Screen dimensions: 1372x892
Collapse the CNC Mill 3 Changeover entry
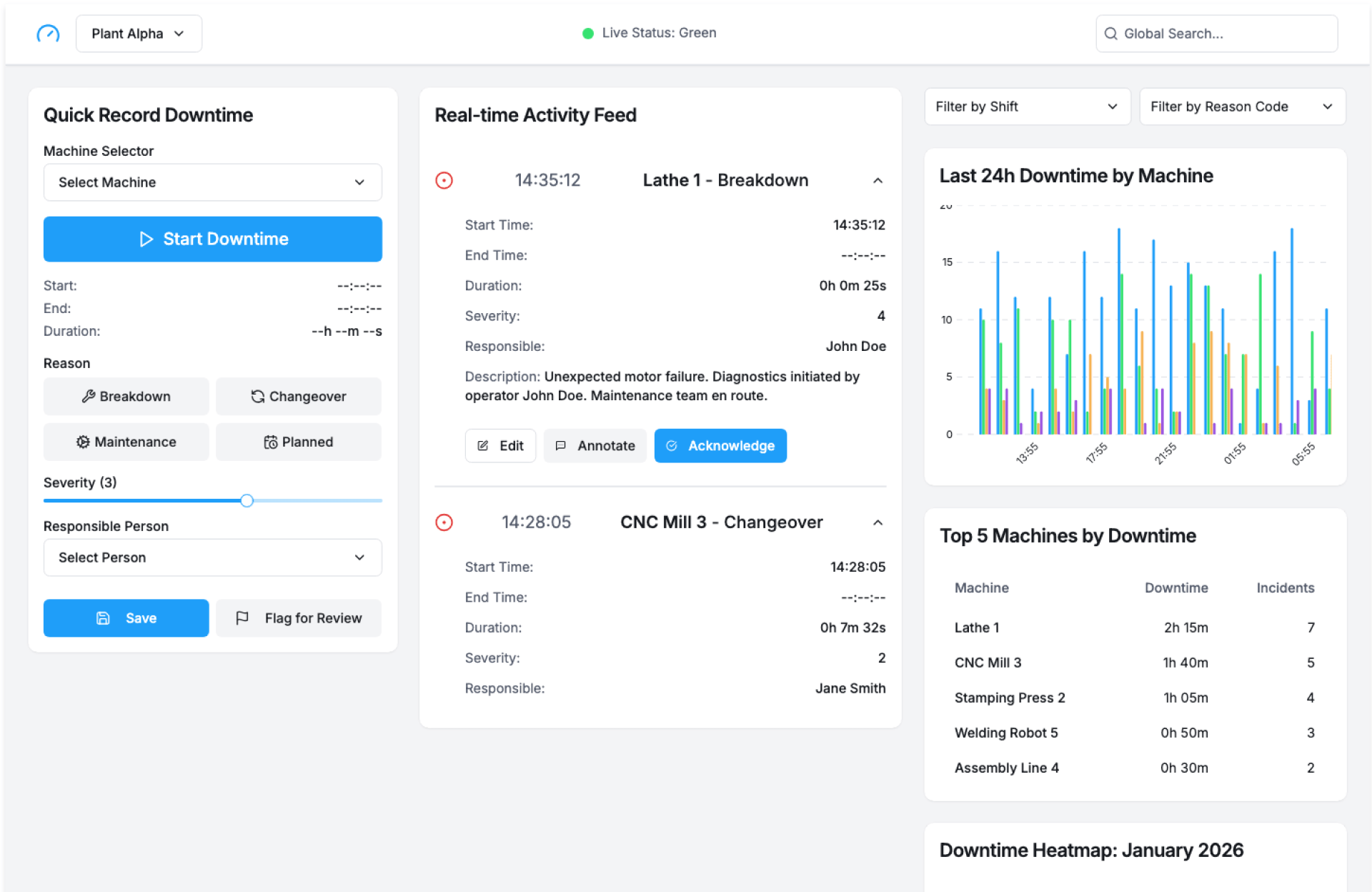[878, 522]
